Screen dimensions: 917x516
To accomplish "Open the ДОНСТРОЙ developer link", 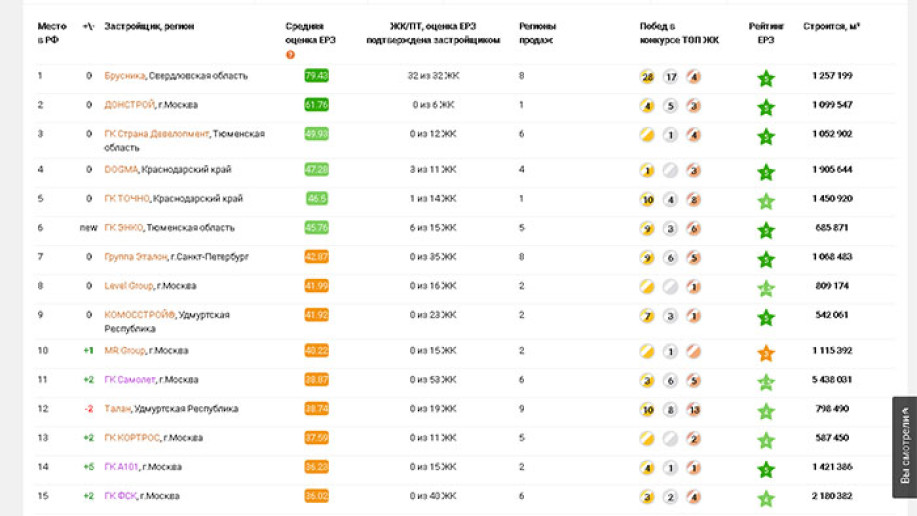I will click(130, 105).
